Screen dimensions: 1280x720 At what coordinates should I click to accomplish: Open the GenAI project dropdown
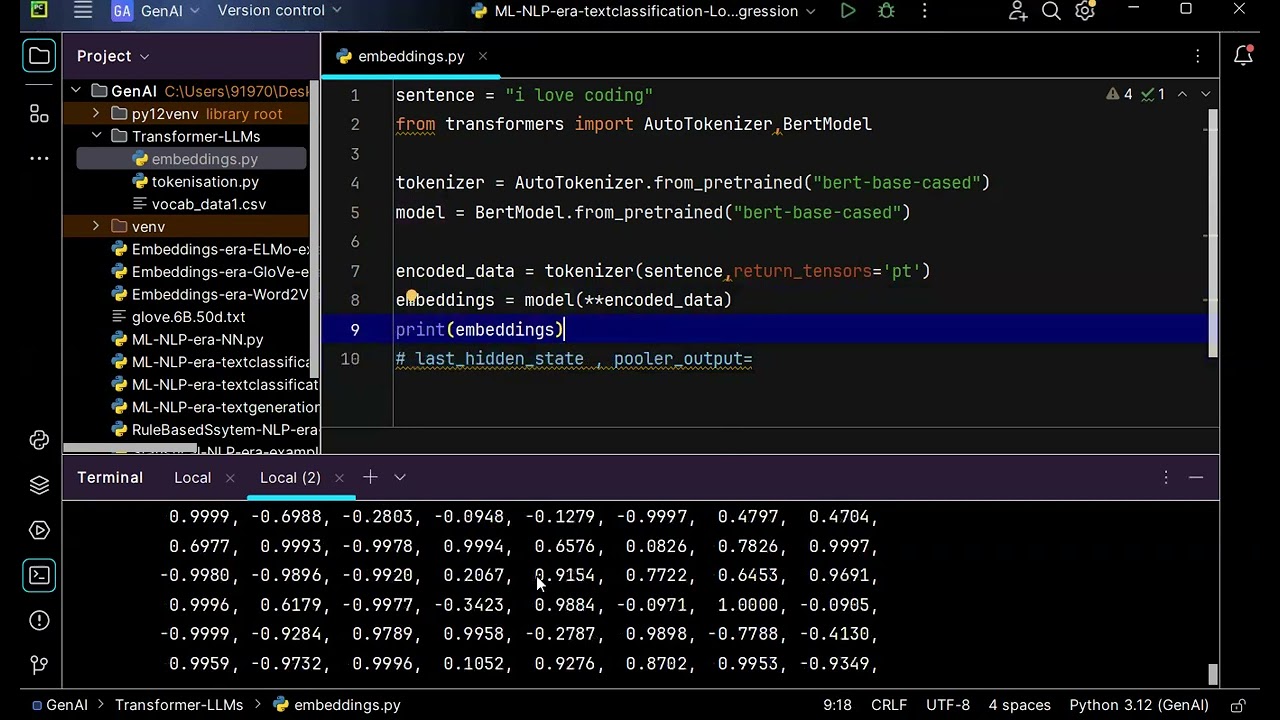[x=154, y=11]
